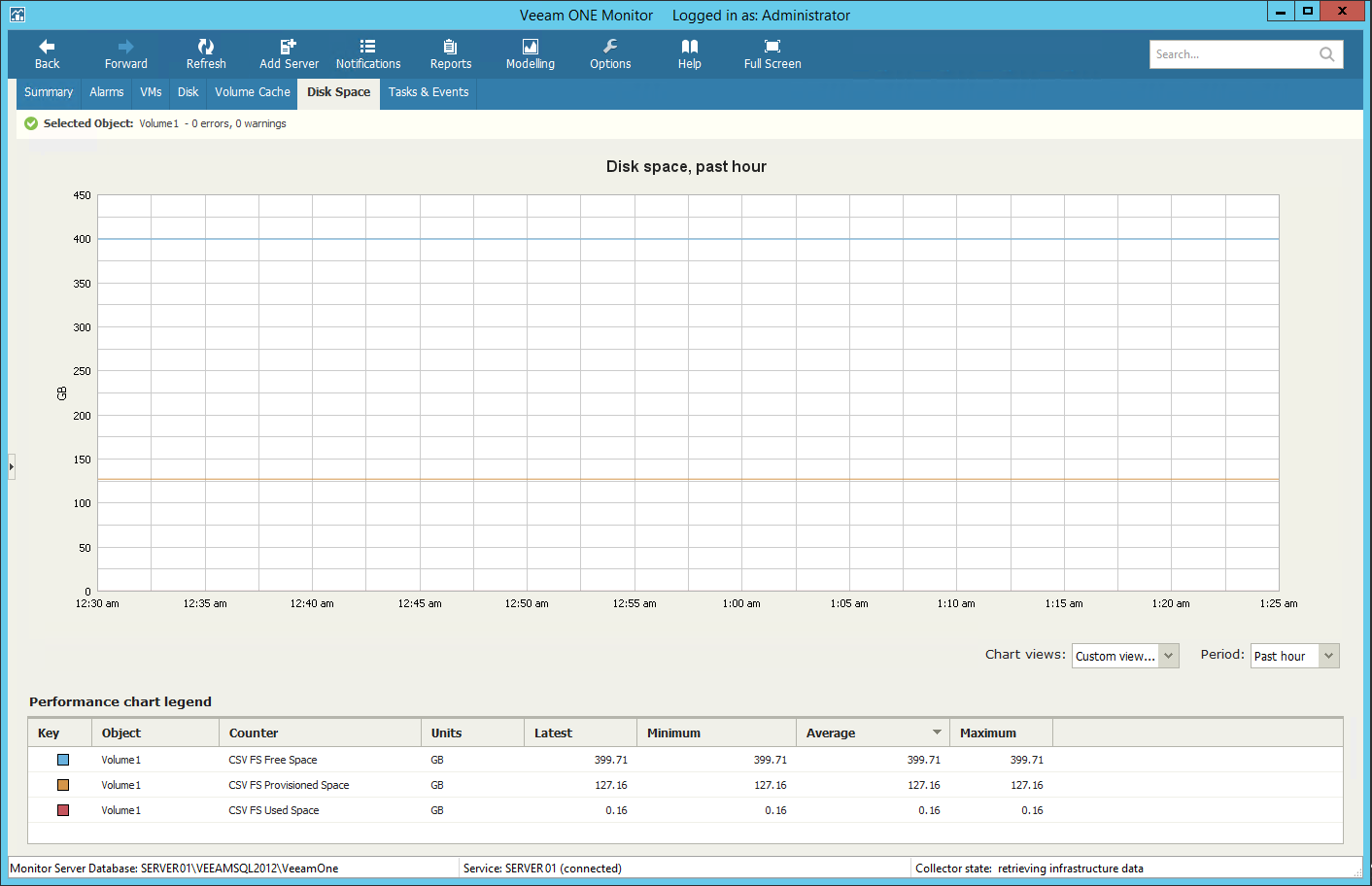
Task: Click the Veeam ONE app icon in title bar
Action: pyautogui.click(x=17, y=15)
